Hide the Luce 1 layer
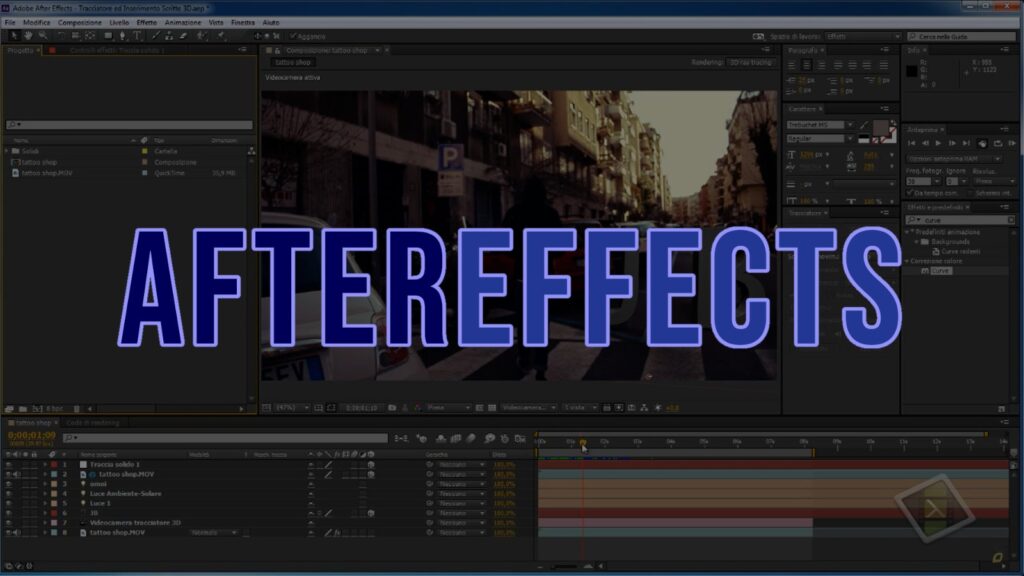Screen dimensions: 1024x576 click(x=8, y=504)
